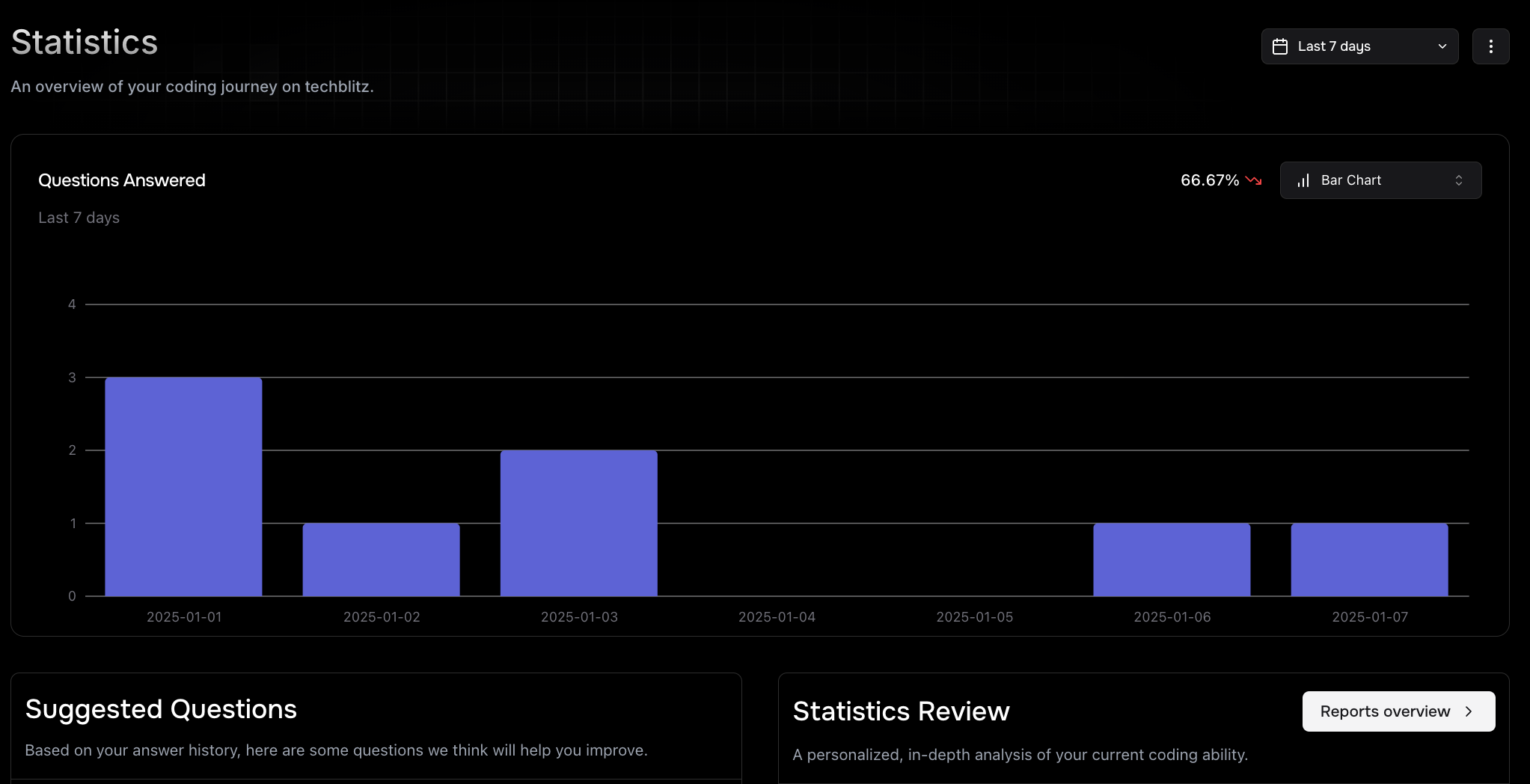This screenshot has width=1530, height=784.
Task: Click the 2025-01-05 axis label
Action: coord(974,617)
